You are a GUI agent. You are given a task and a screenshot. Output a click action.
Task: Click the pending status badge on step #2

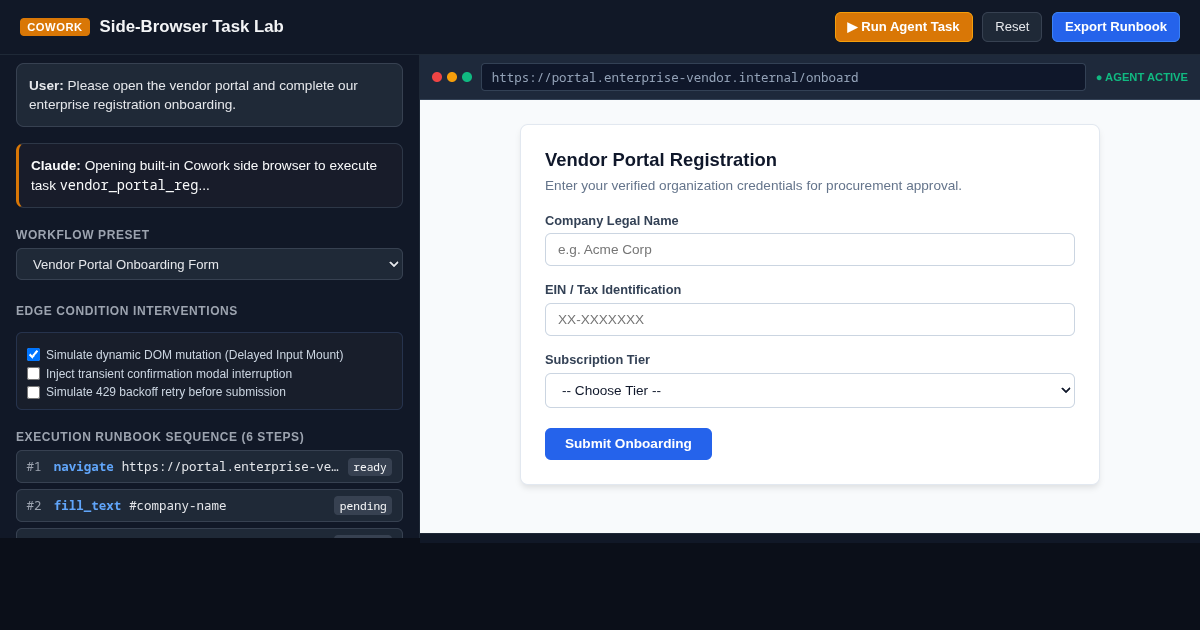click(363, 506)
